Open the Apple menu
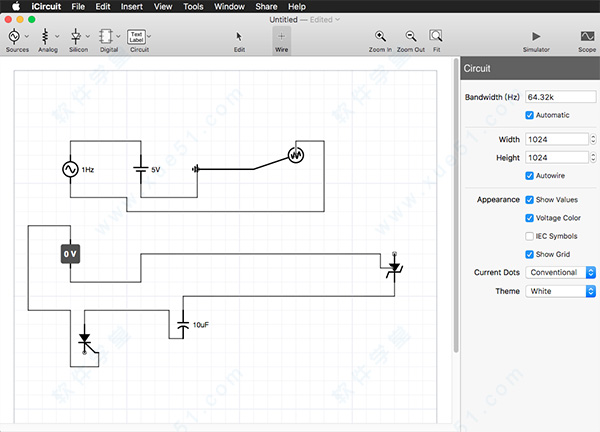This screenshot has height=432, width=600. point(16,7)
